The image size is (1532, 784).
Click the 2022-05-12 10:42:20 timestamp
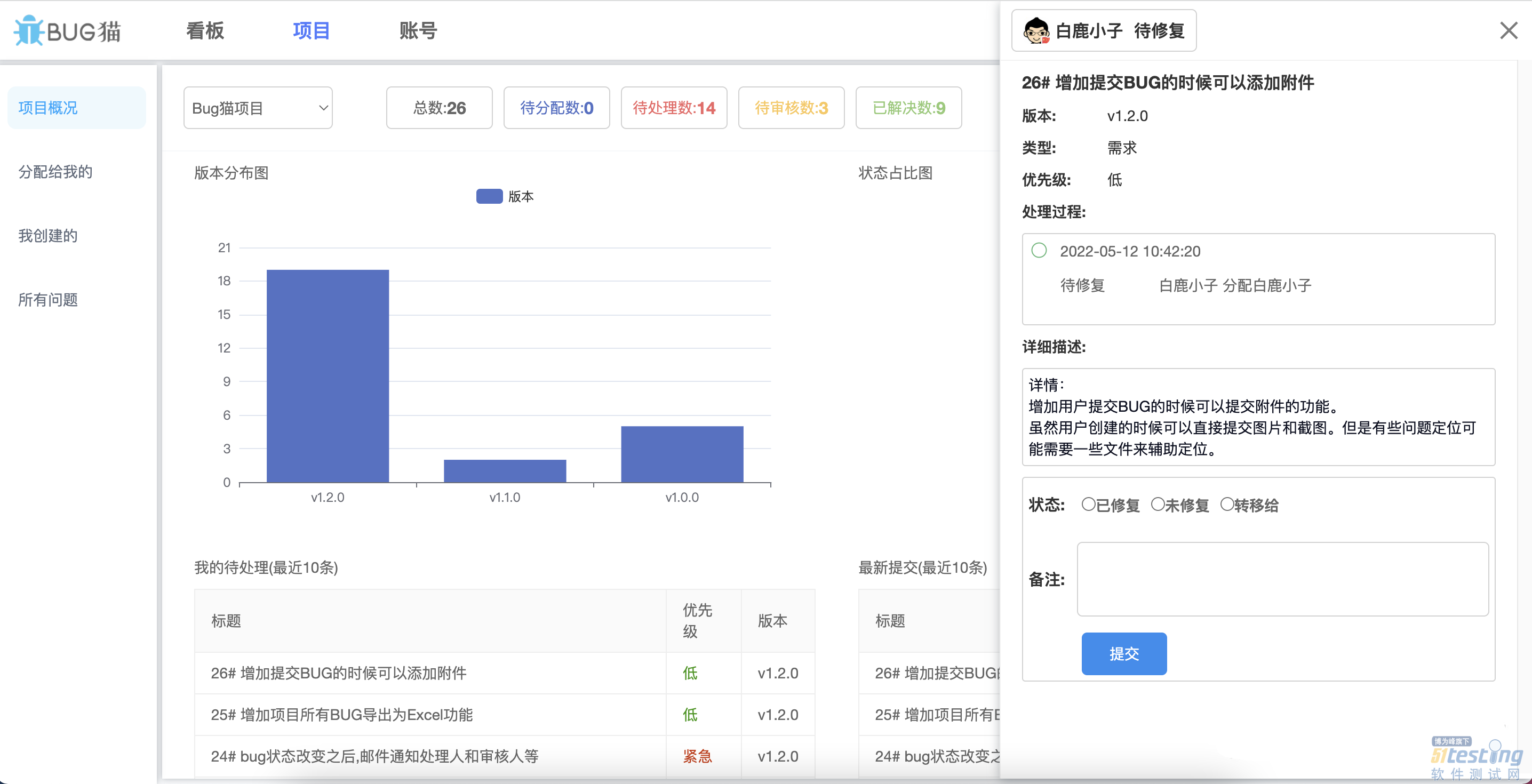point(1130,251)
